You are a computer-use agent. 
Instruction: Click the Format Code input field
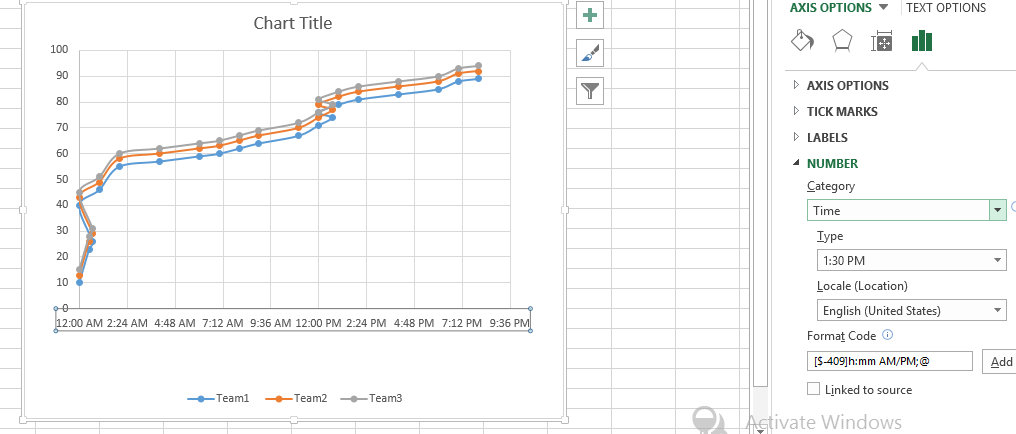click(x=890, y=361)
